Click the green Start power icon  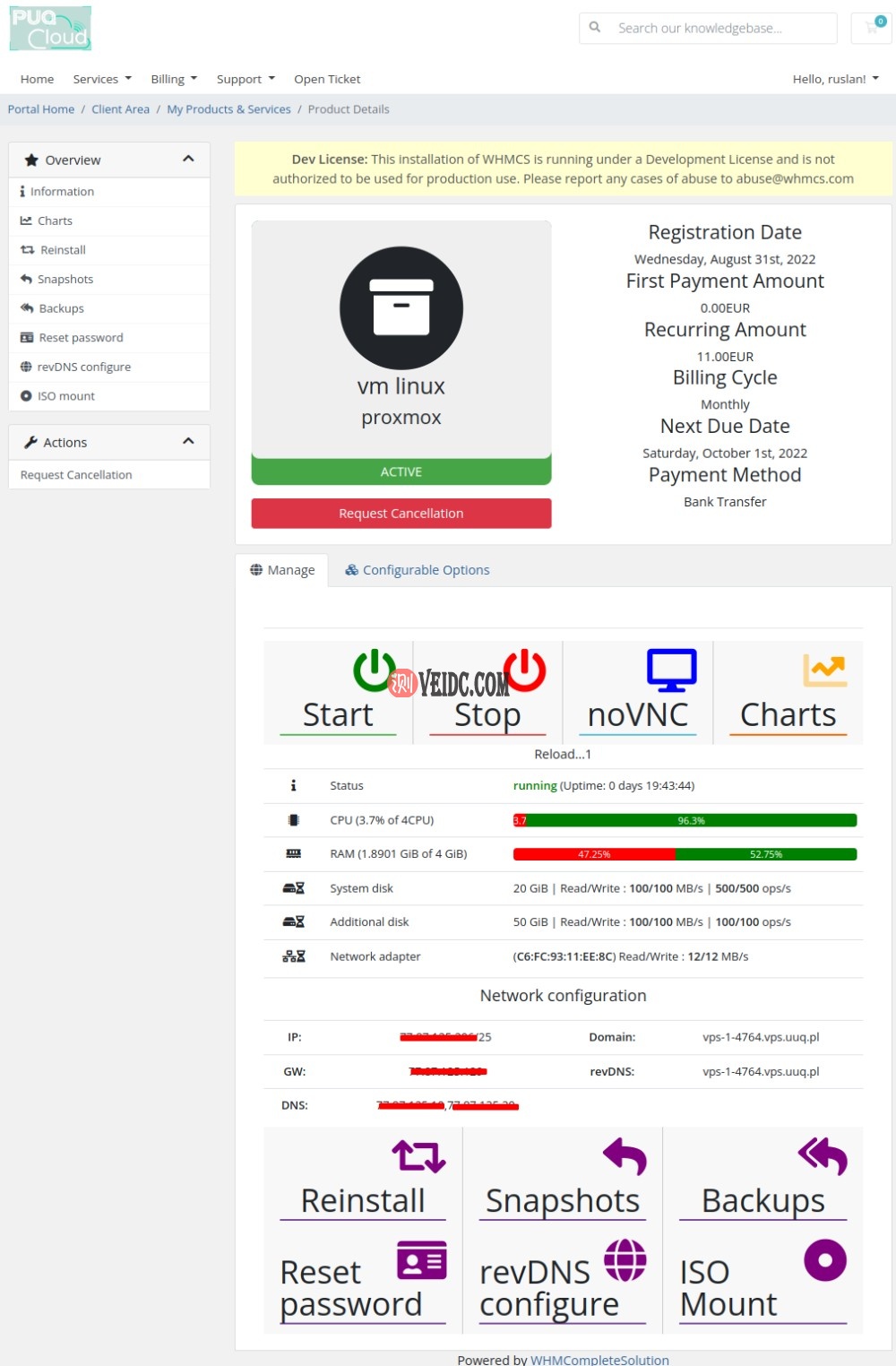click(x=374, y=670)
